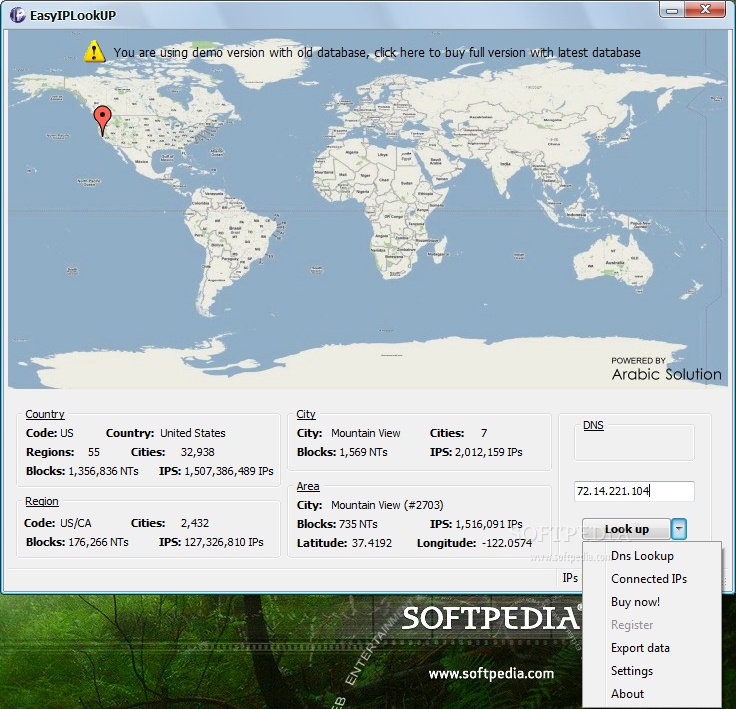This screenshot has width=736, height=709.
Task: Click the IPs status bar entry
Action: click(x=570, y=578)
